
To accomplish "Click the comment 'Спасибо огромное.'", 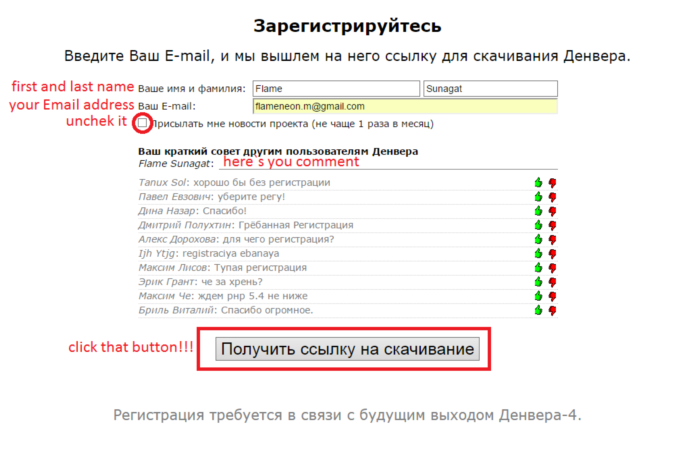I will click(267, 310).
